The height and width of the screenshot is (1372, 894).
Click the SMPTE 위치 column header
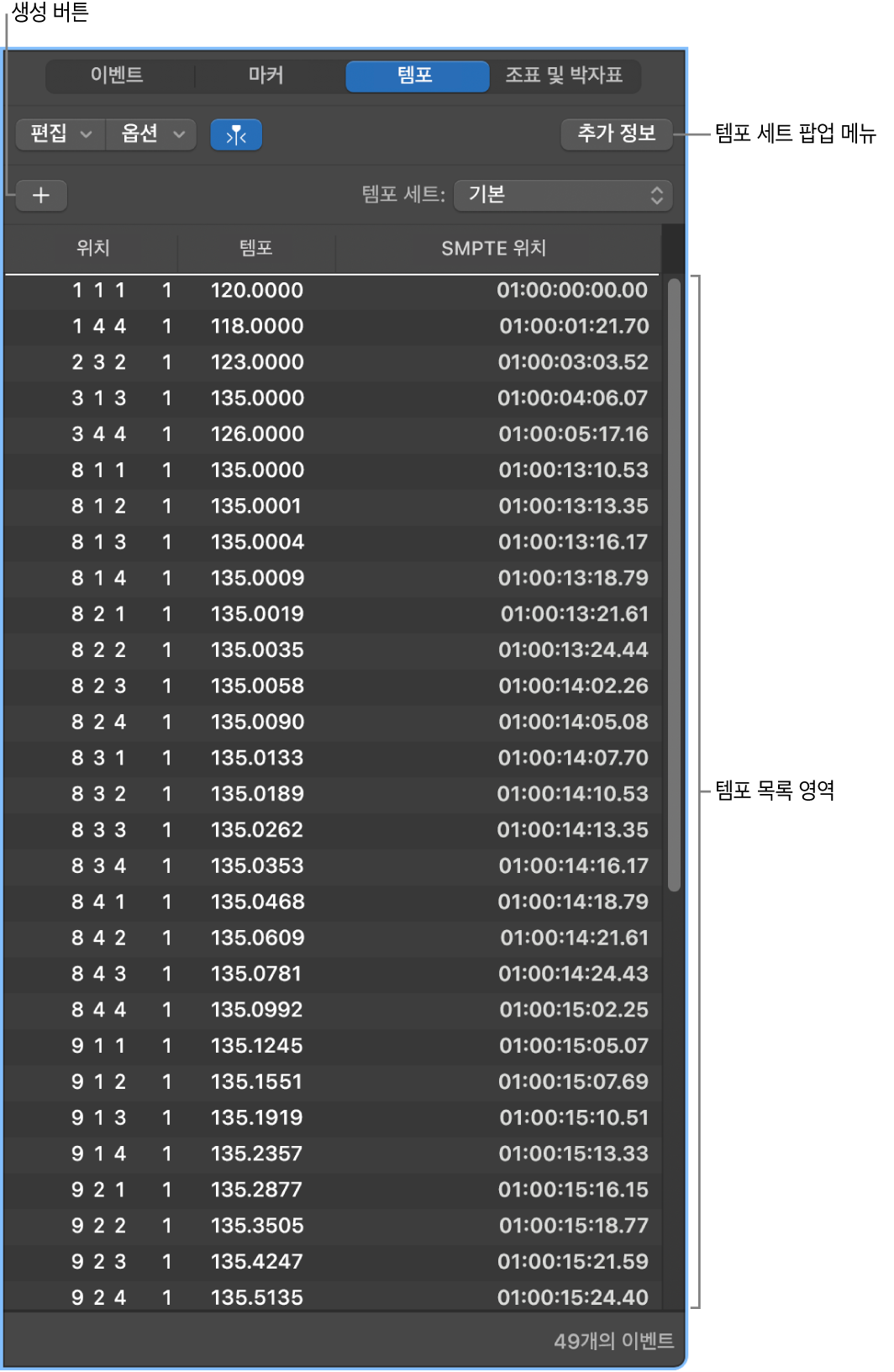click(494, 248)
